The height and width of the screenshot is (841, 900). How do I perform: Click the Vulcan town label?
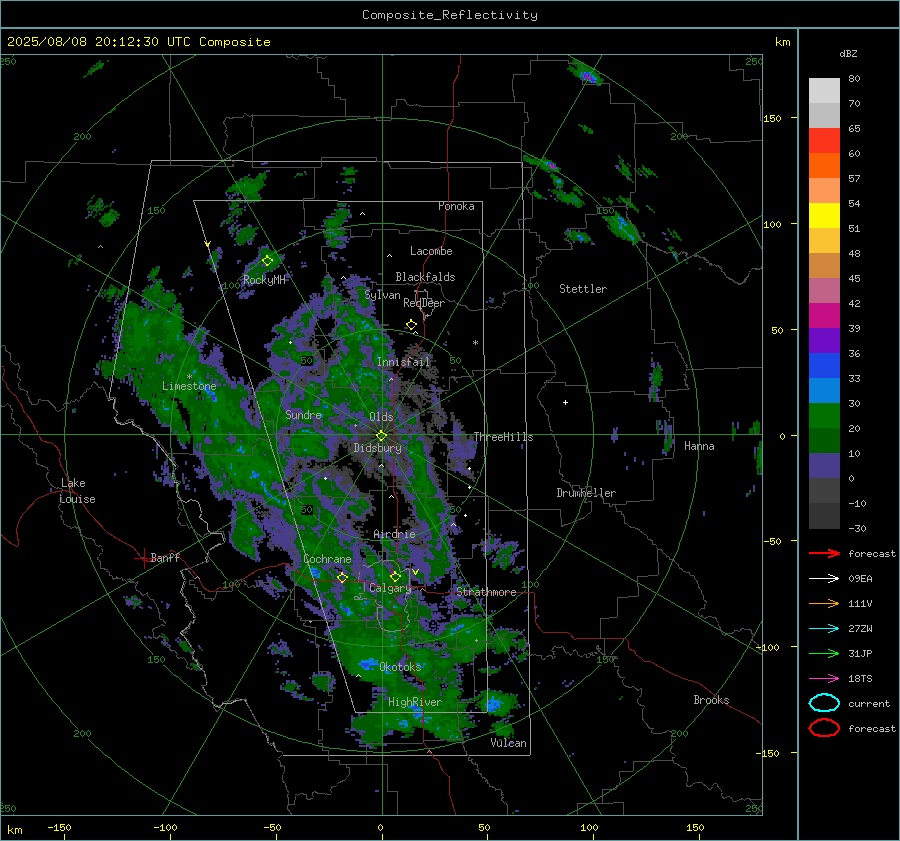pos(509,743)
